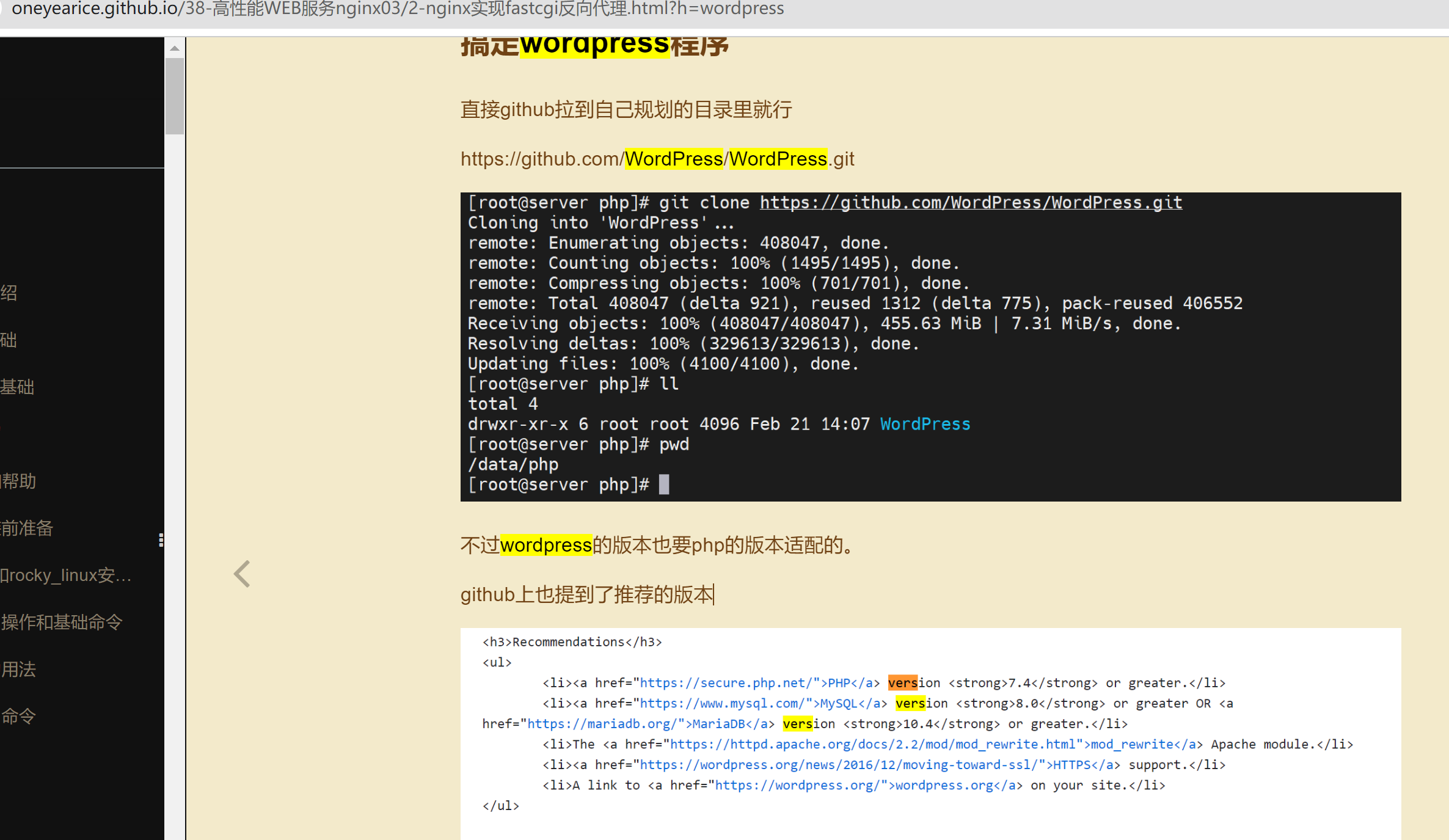The image size is (1449, 840).
Task: Select the 绍 sidebar entry
Action: click(x=8, y=292)
